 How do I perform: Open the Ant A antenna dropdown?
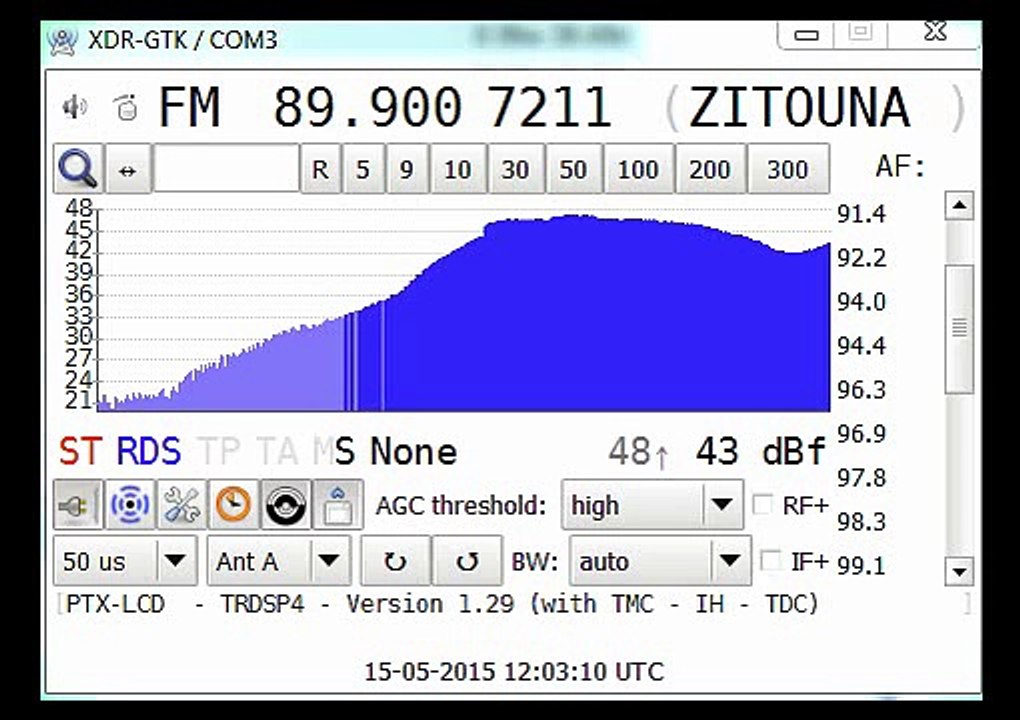[279, 561]
